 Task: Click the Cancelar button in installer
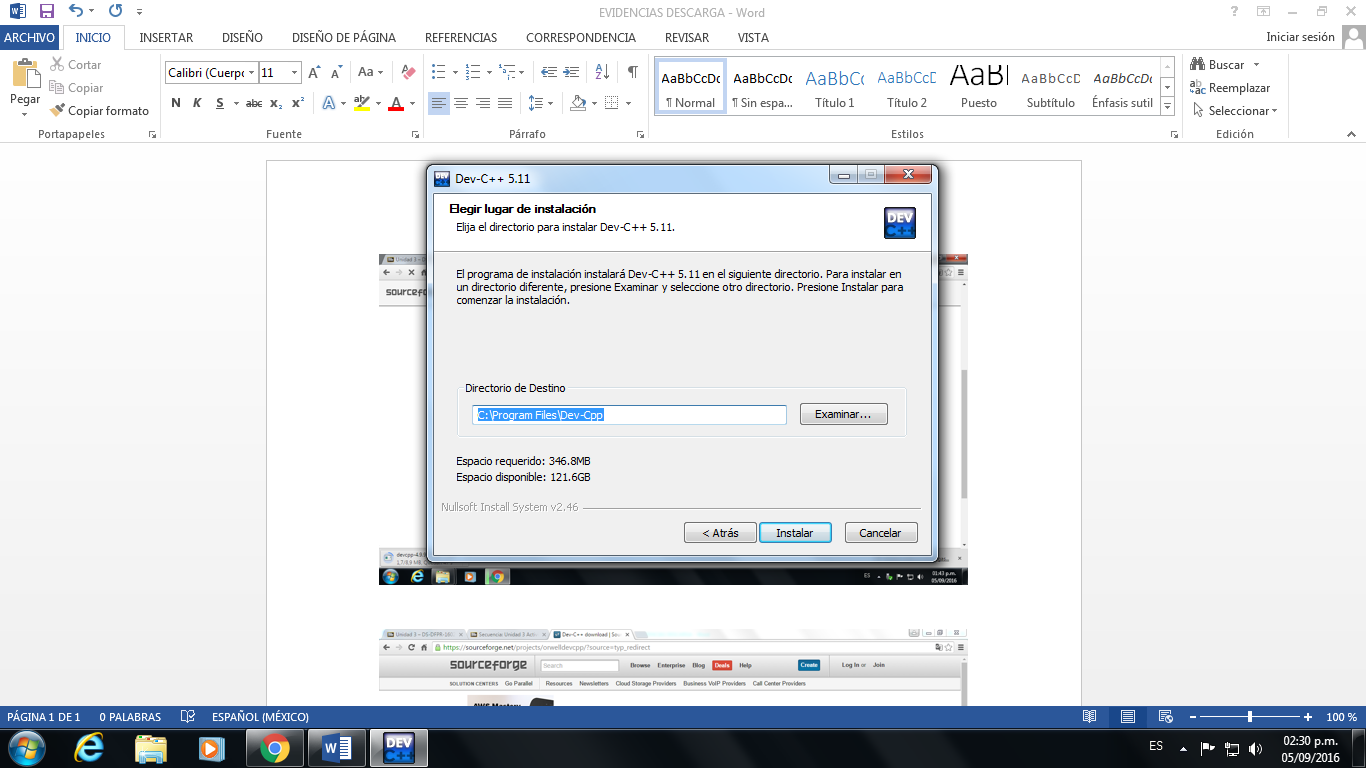(x=880, y=533)
